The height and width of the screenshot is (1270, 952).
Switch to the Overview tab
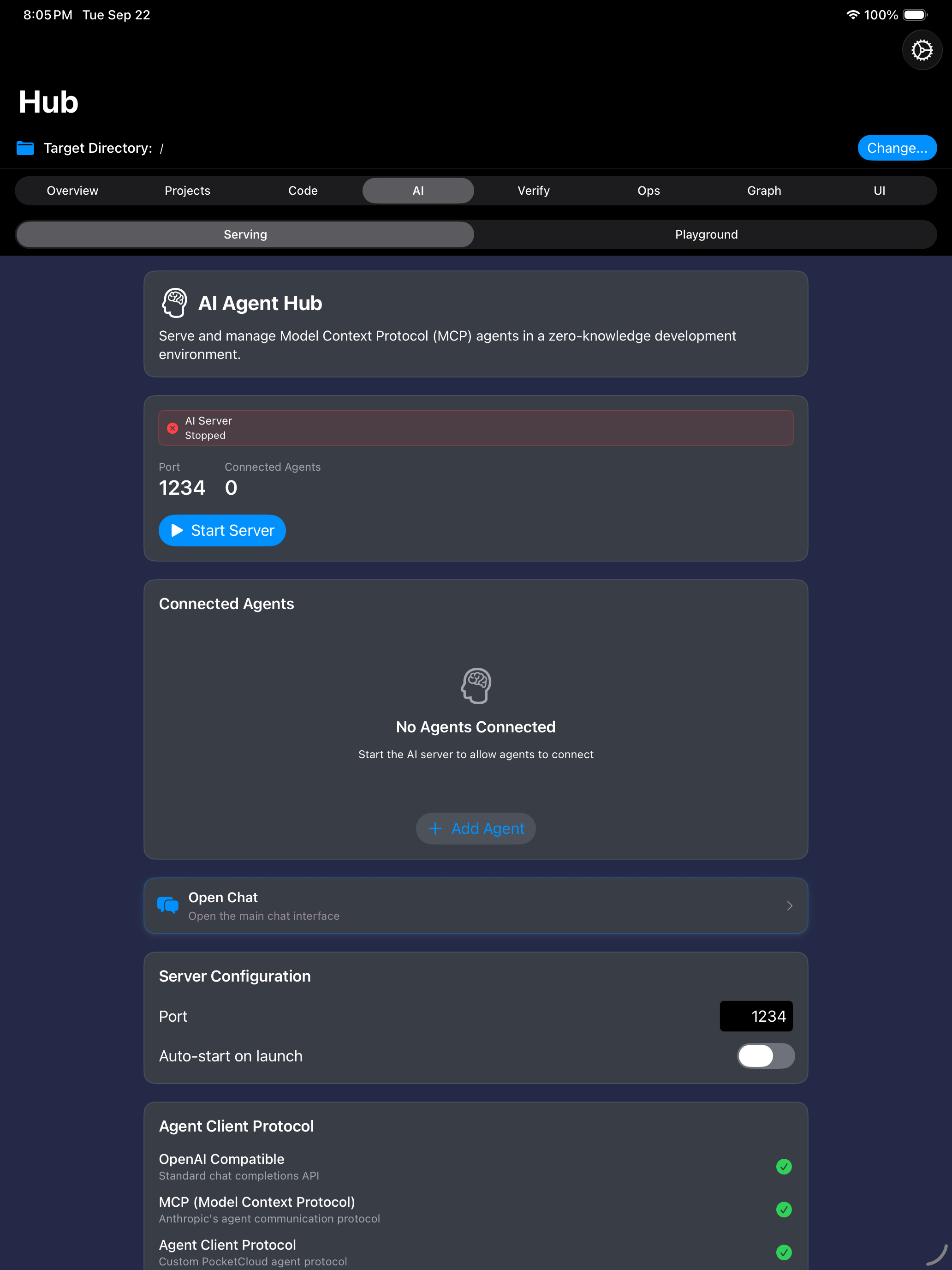coord(72,191)
